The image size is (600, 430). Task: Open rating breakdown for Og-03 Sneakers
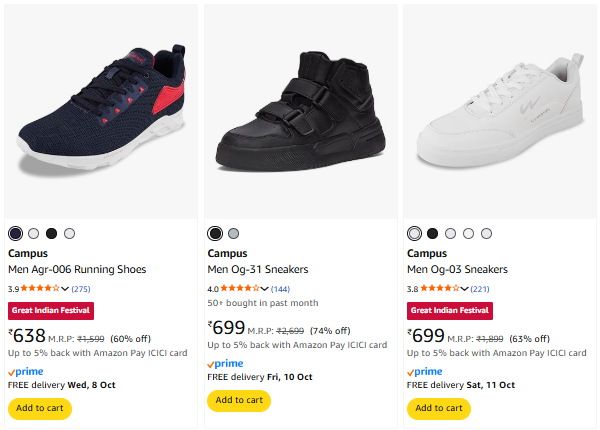[x=465, y=289]
